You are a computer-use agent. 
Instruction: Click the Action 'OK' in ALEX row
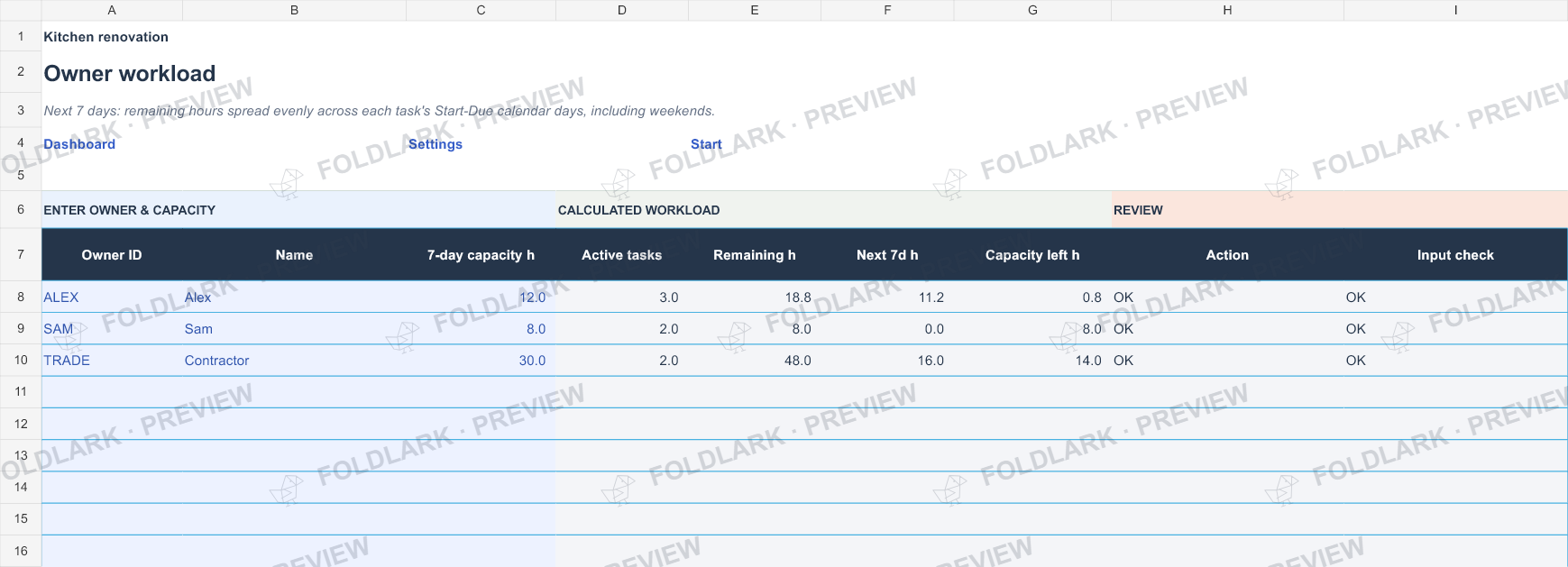(x=1123, y=297)
